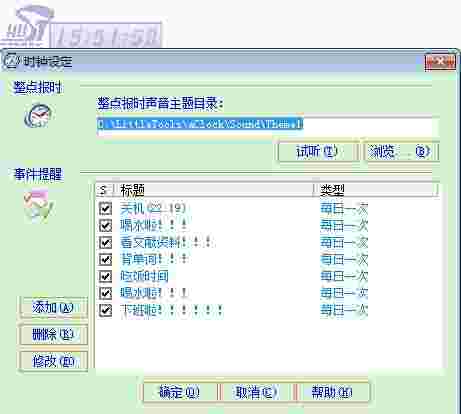Select the 背单词!!! list entry

click(x=155, y=259)
